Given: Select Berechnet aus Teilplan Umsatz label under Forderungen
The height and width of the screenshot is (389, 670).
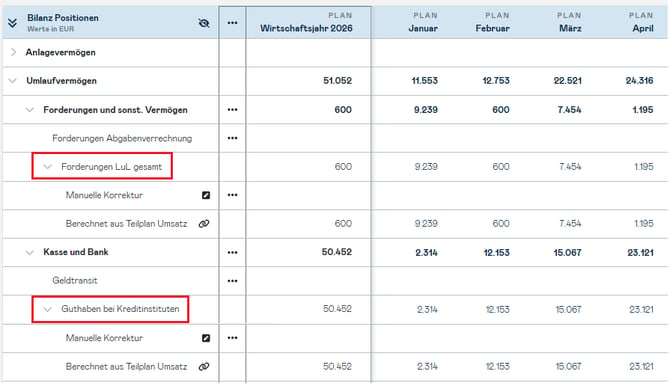Looking at the screenshot, I should pos(126,224).
